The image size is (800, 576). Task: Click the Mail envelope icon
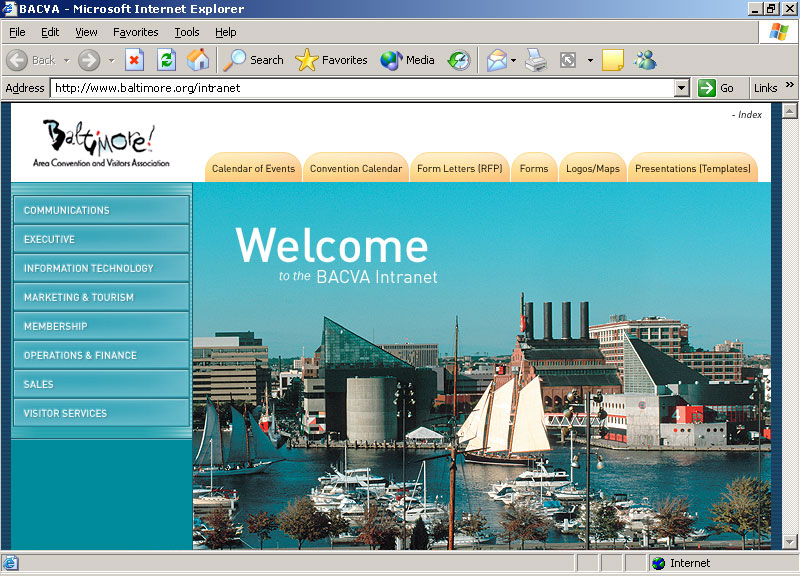click(x=497, y=60)
